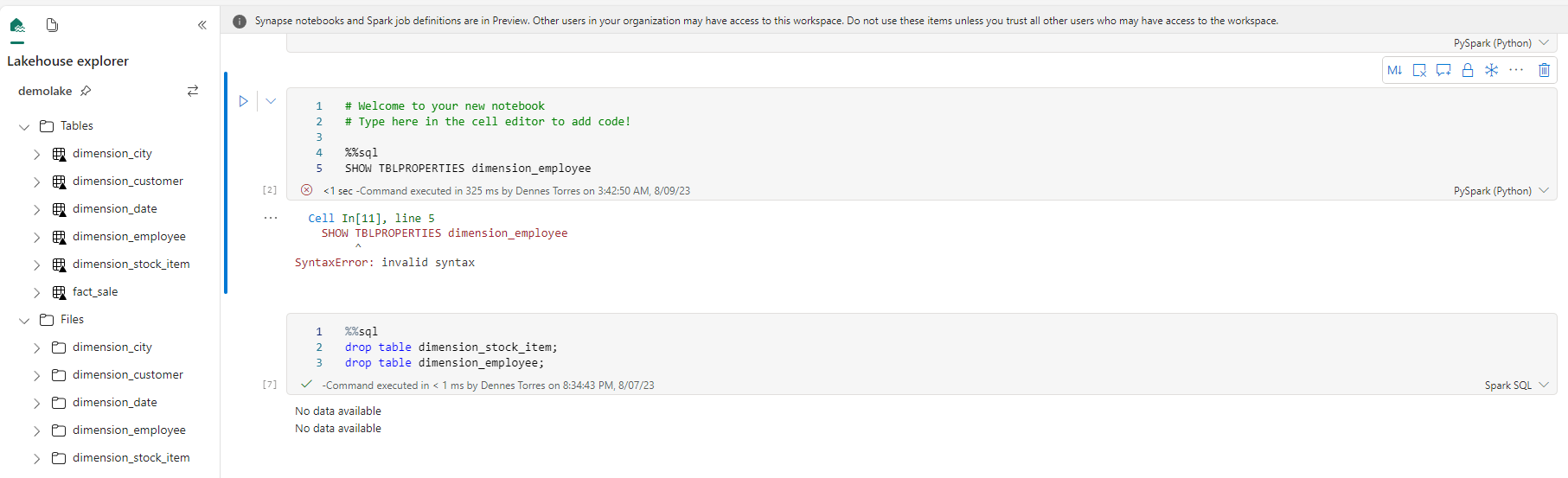
Task: Select dimension_customer table in Tables
Action: tap(128, 182)
